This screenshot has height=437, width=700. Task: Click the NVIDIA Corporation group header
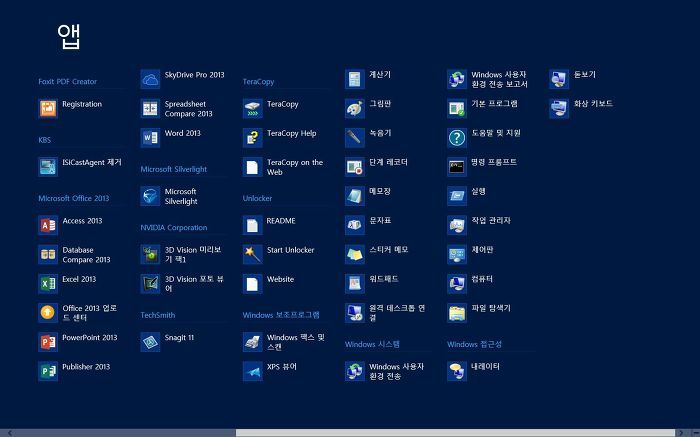point(174,228)
